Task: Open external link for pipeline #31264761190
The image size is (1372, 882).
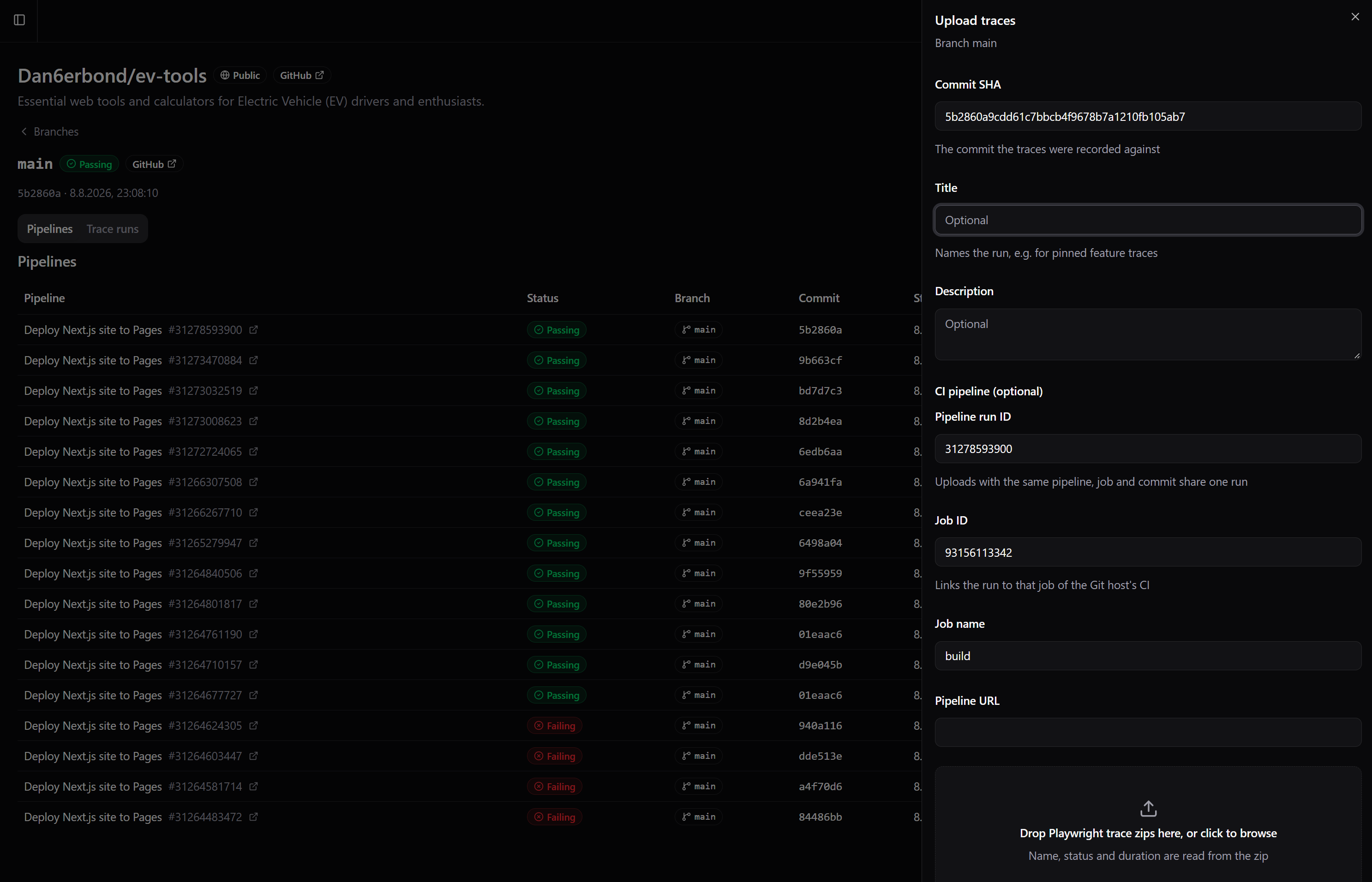Action: point(254,634)
